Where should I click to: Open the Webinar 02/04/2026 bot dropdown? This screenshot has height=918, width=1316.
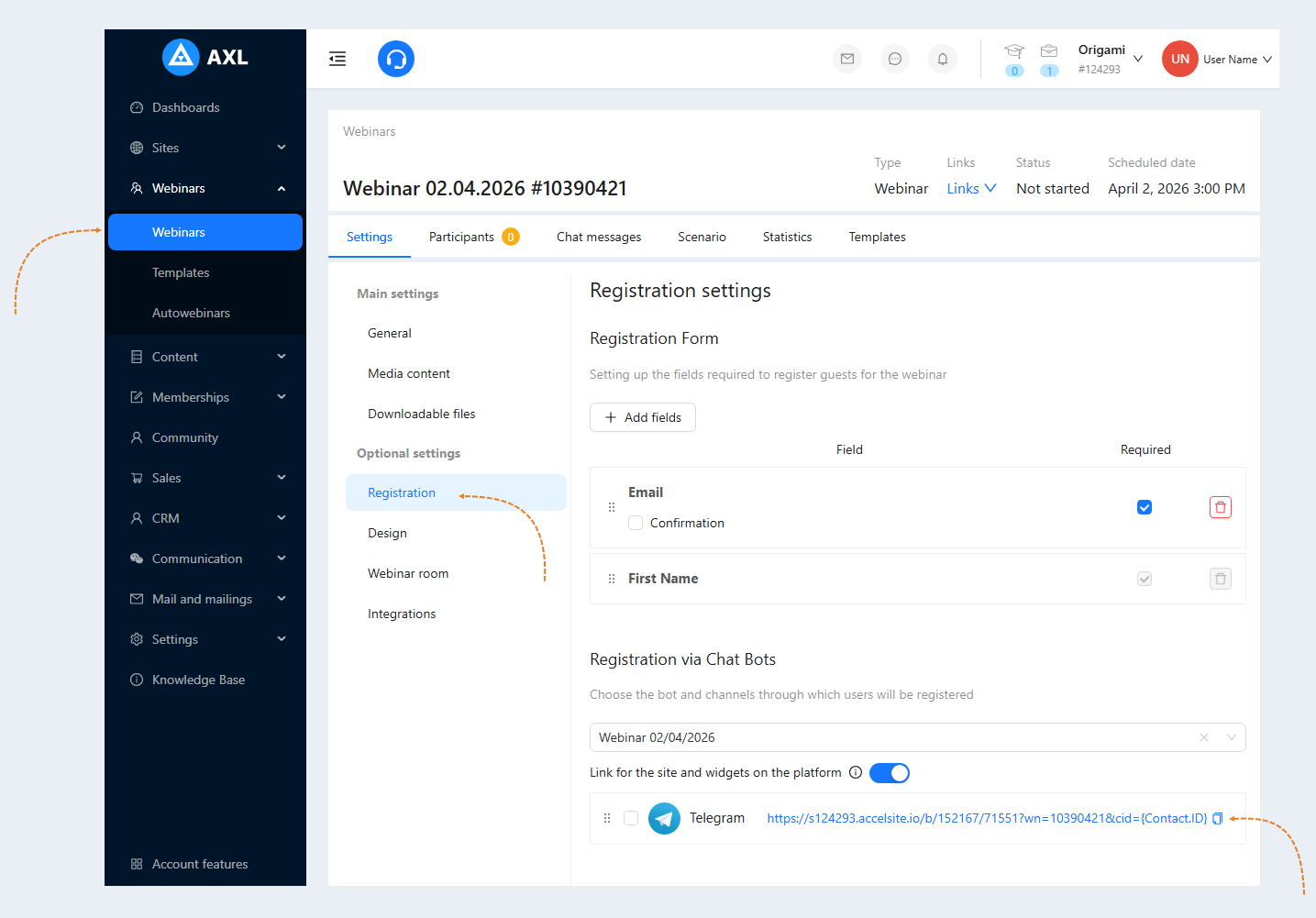click(917, 737)
